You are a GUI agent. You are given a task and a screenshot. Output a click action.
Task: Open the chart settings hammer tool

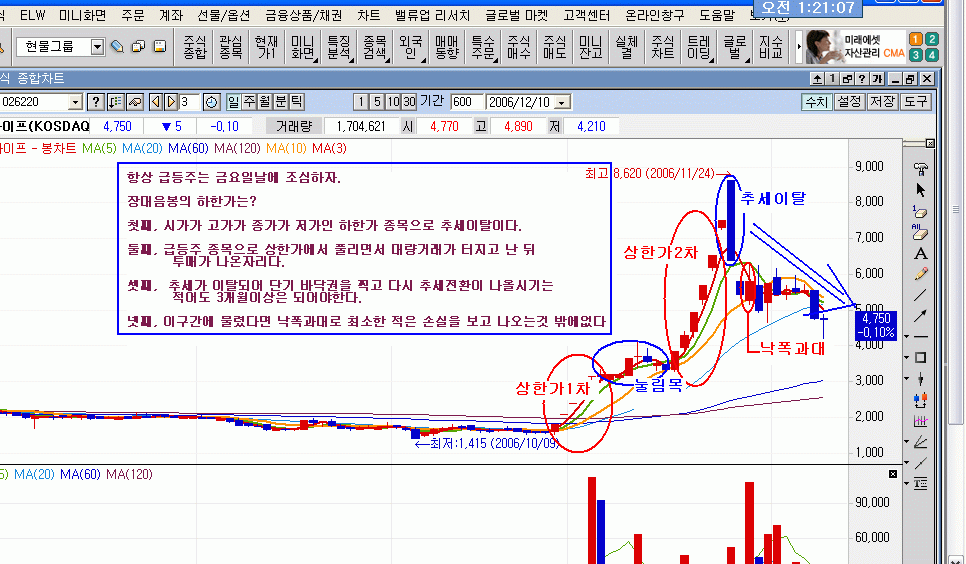(920, 168)
